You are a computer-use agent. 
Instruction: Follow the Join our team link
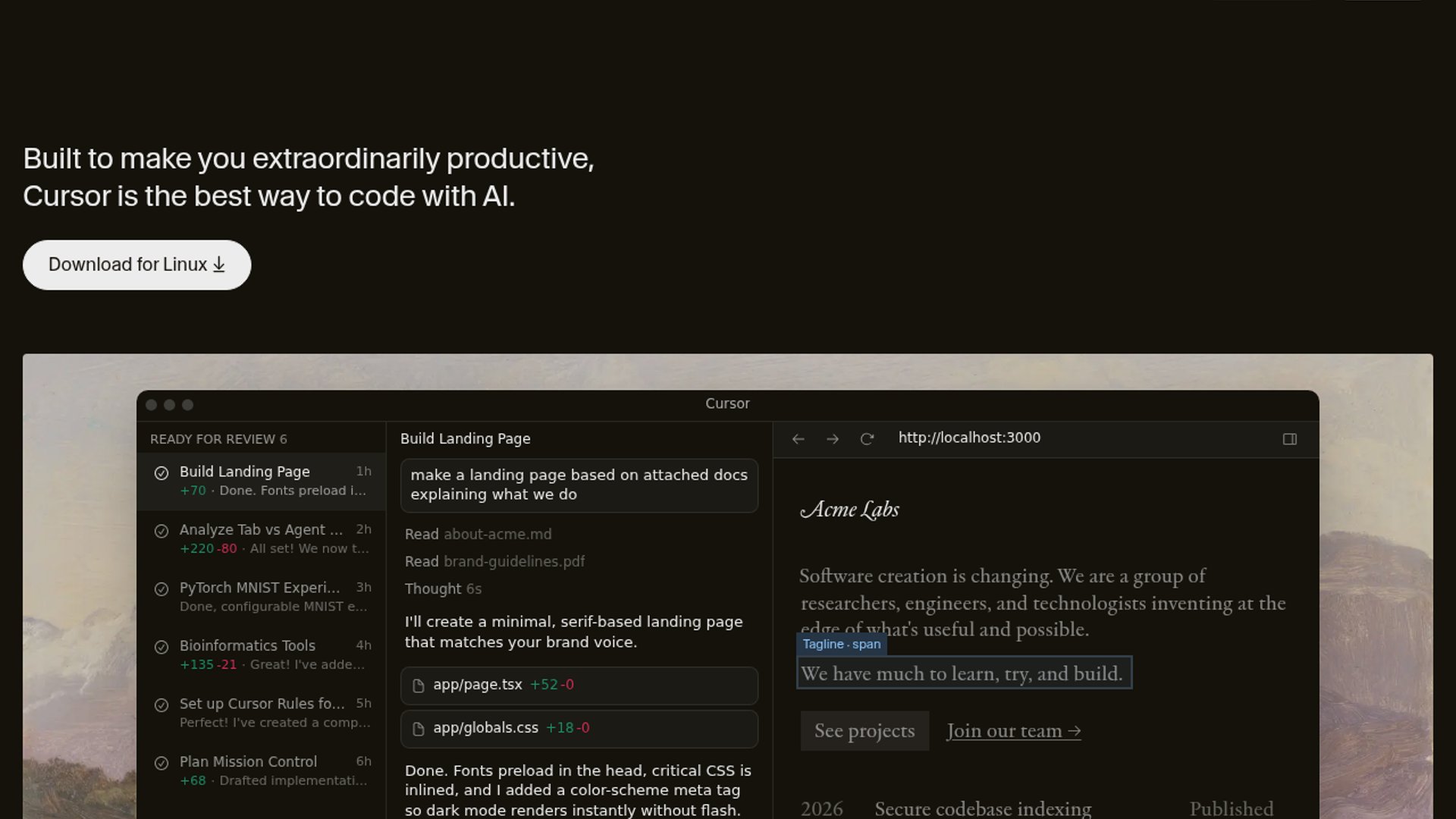point(1013,731)
